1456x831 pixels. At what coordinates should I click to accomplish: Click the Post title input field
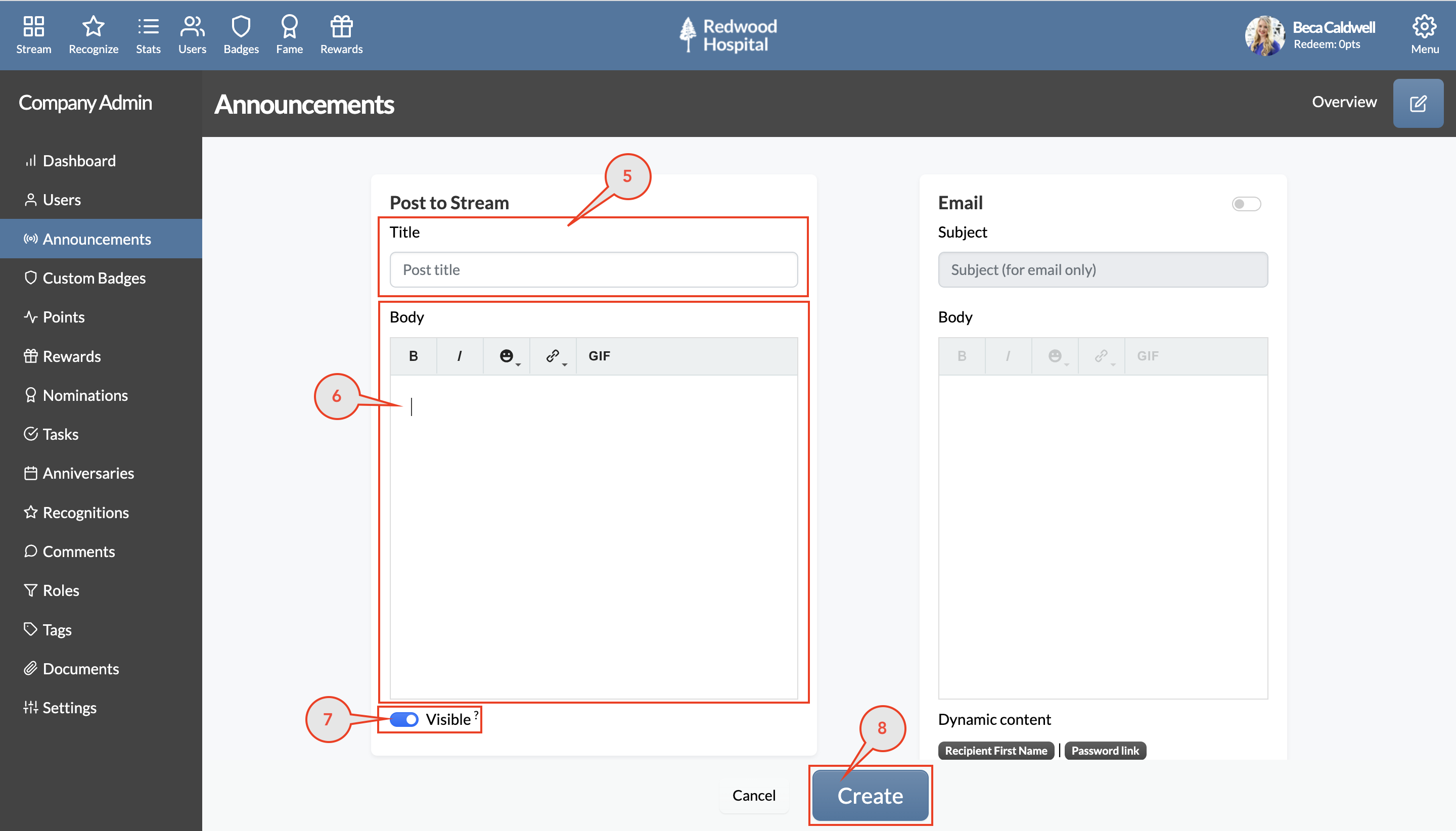point(594,269)
